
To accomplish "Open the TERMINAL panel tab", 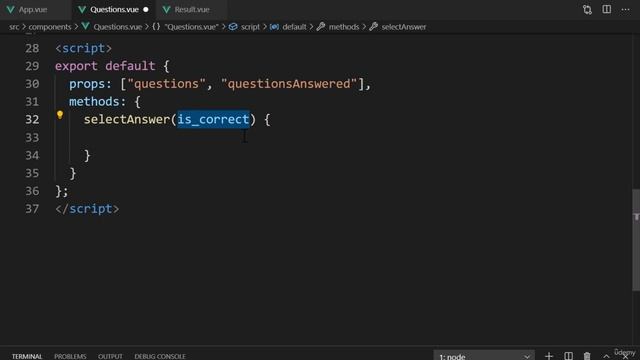I will pyautogui.click(x=27, y=356).
